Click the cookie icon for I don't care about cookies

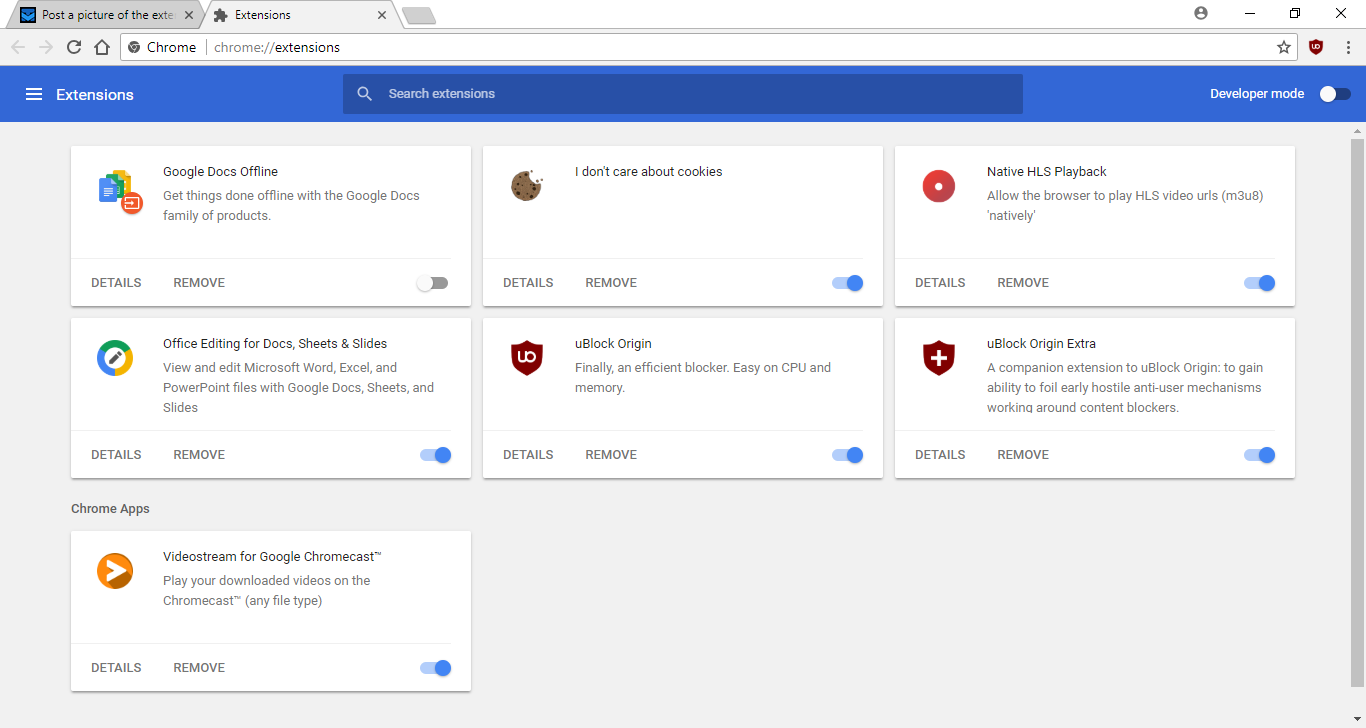pyautogui.click(x=527, y=185)
